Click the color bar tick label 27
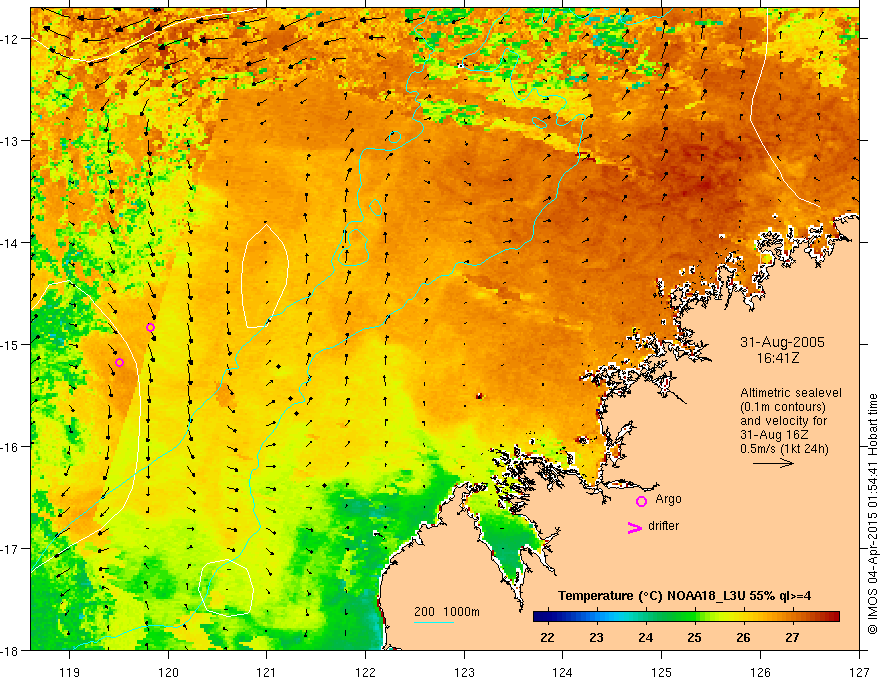This screenshot has width=880, height=680. coord(792,638)
